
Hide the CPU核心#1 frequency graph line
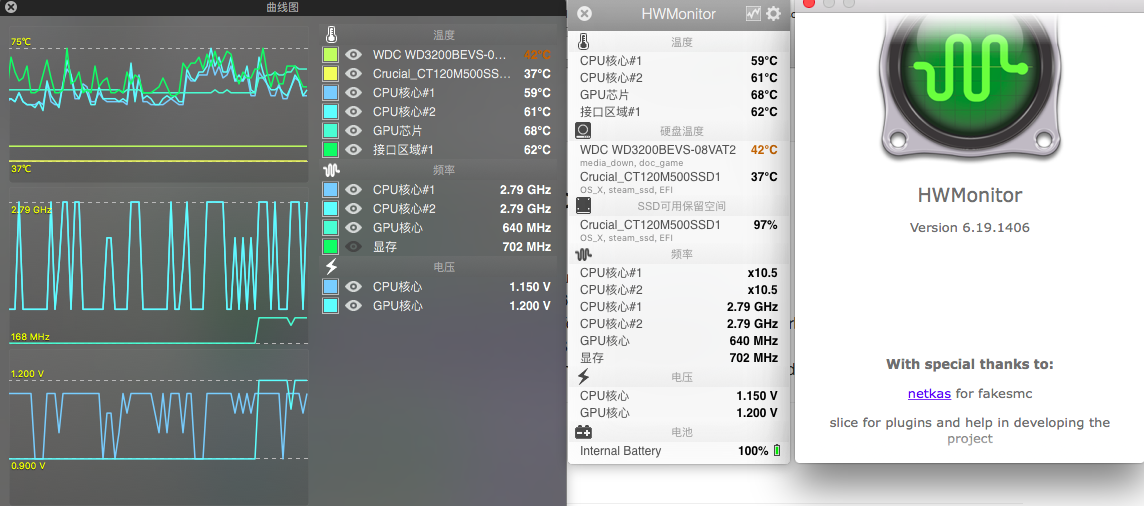pos(354,190)
